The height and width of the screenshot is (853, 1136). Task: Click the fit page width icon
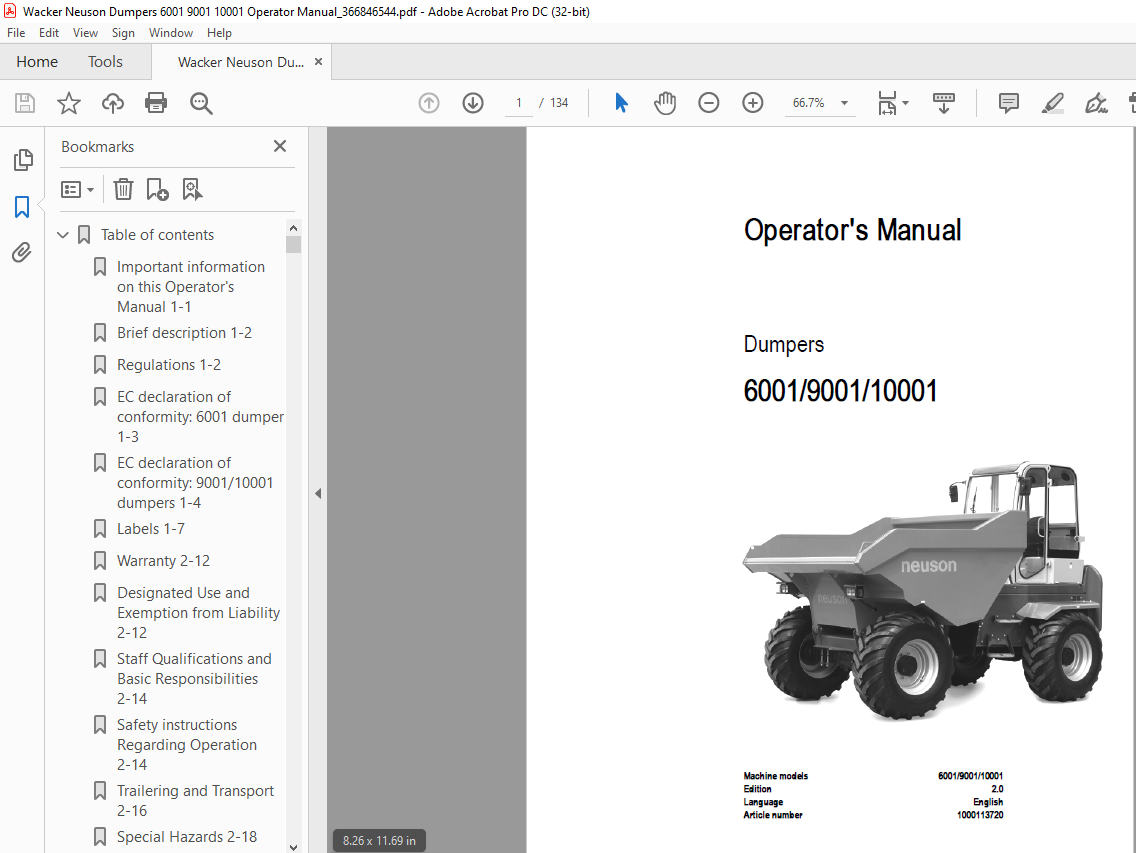click(x=888, y=103)
